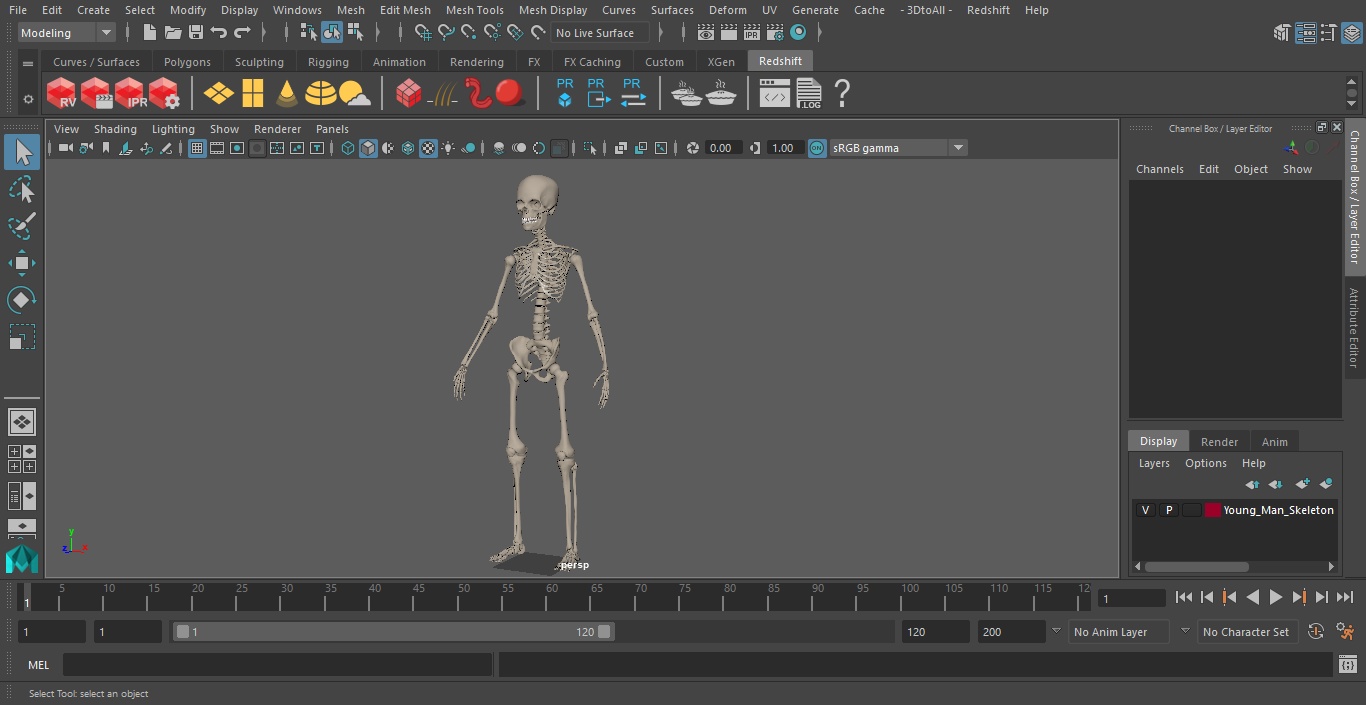The width and height of the screenshot is (1366, 705).
Task: Play animation forwards
Action: (x=1275, y=597)
